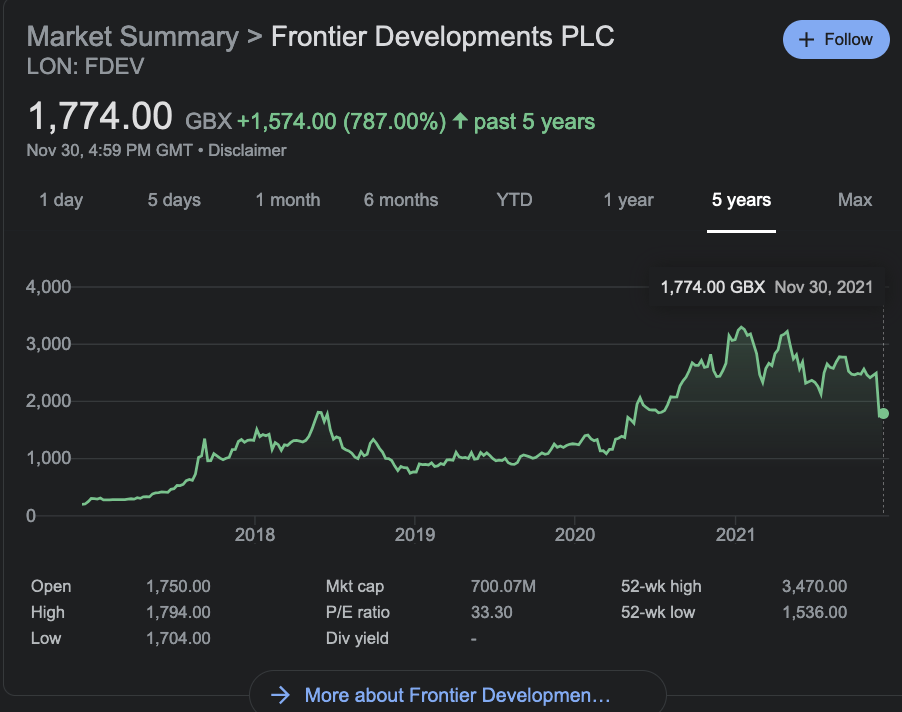
Task: Click the 52-wk low label
Action: (658, 613)
